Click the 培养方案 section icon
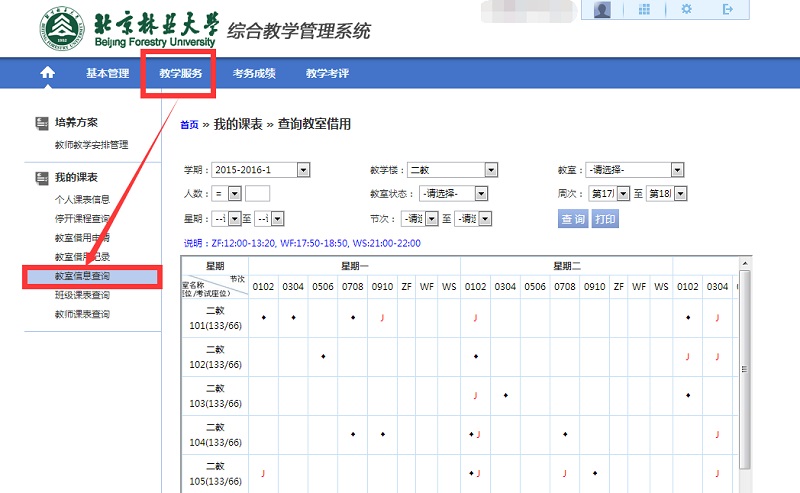 (x=42, y=123)
